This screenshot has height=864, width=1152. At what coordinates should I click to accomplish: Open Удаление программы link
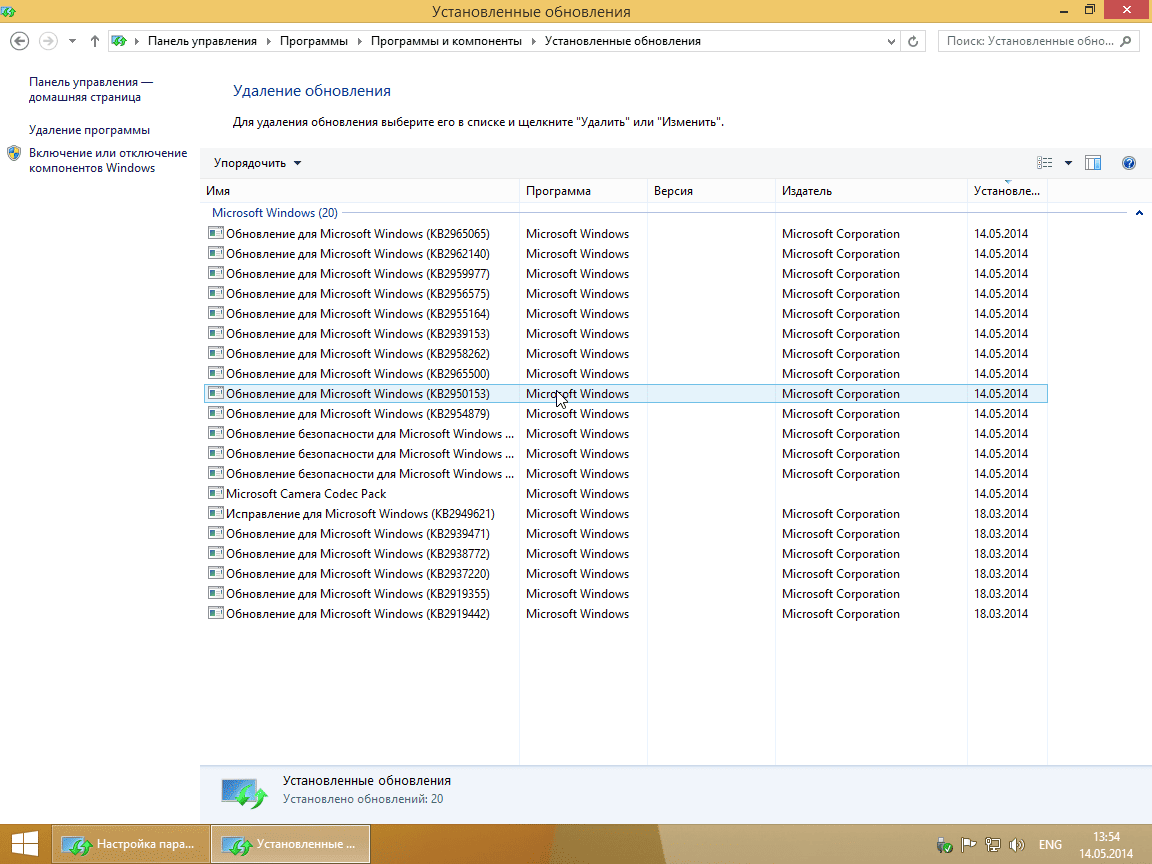click(89, 130)
